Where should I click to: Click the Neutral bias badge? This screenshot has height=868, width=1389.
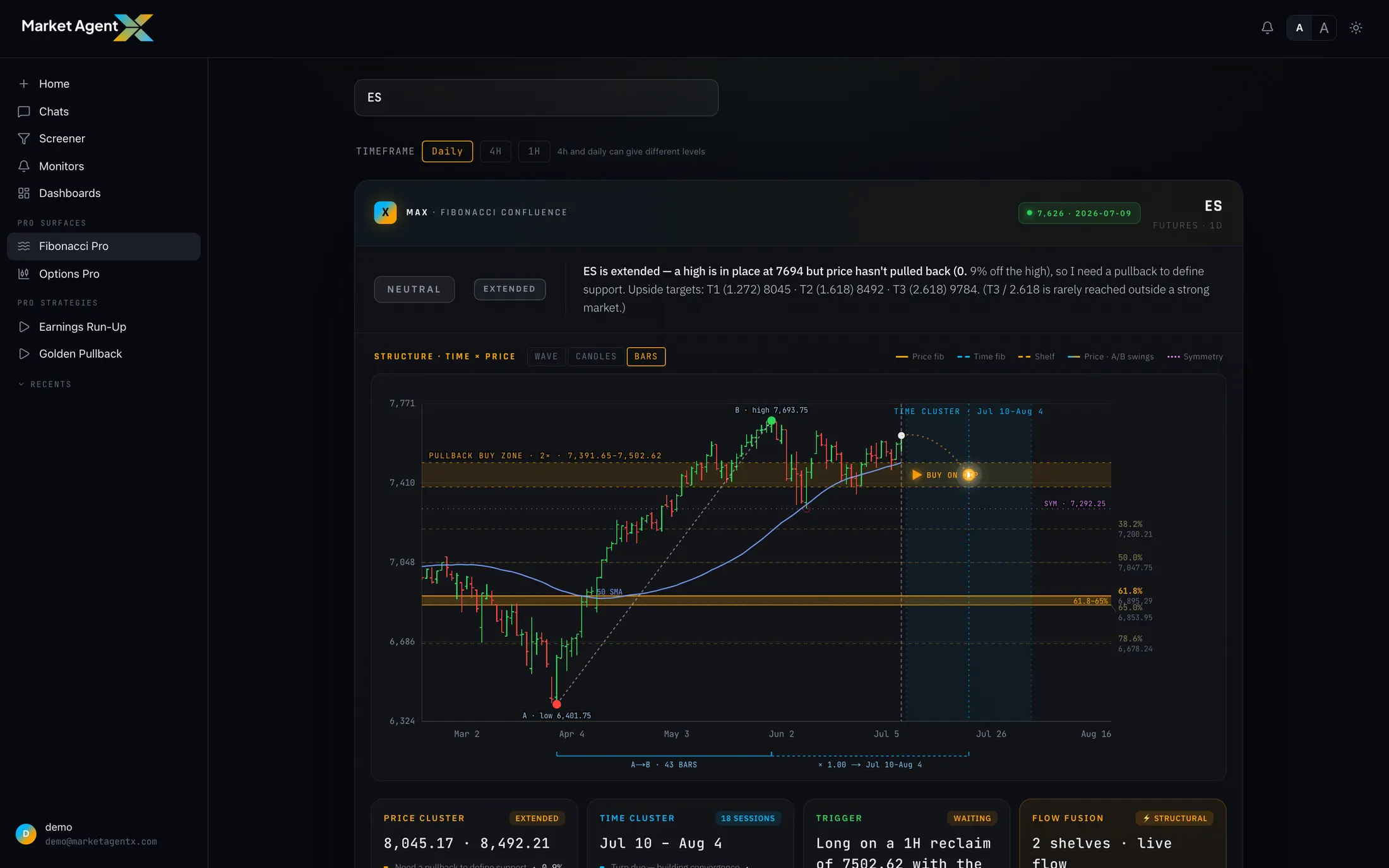[x=414, y=289]
